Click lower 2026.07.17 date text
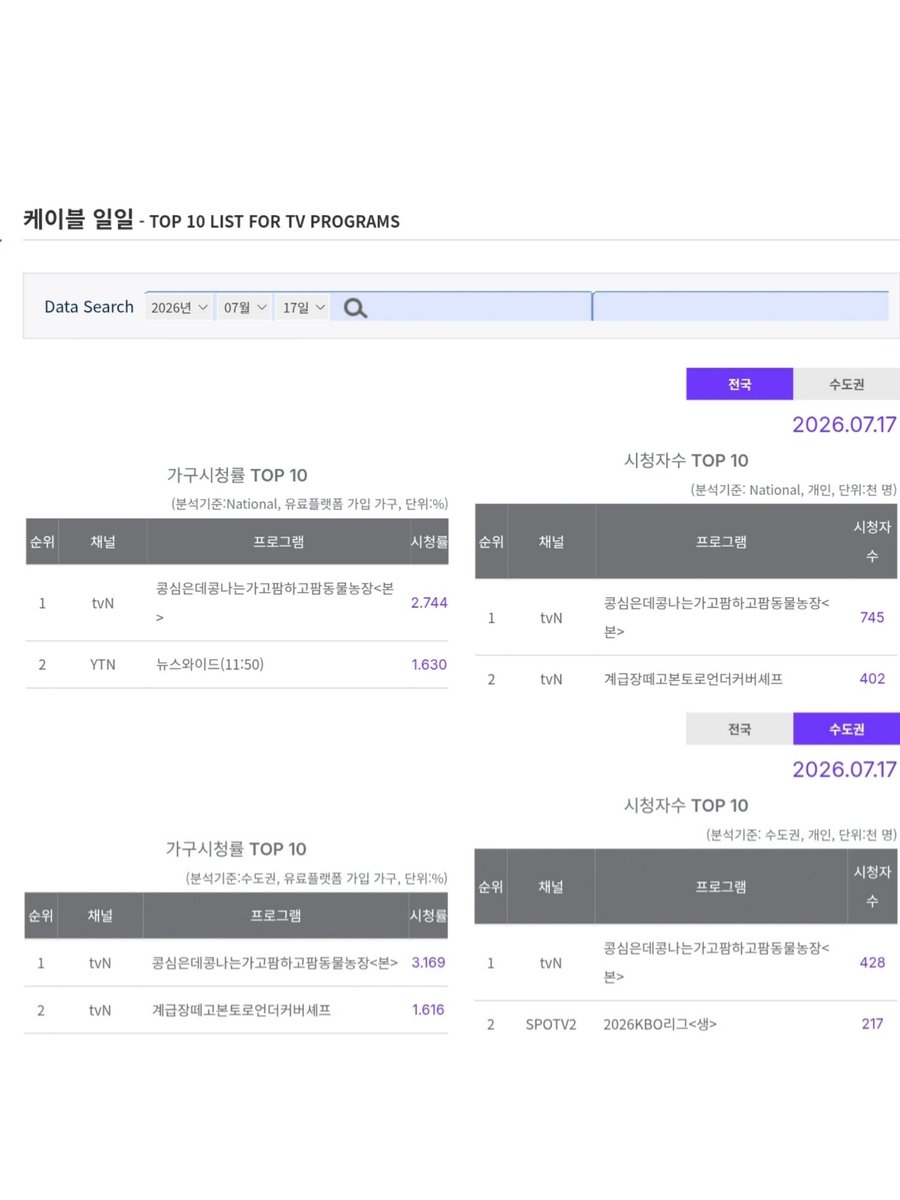The height and width of the screenshot is (1200, 900). pos(844,769)
